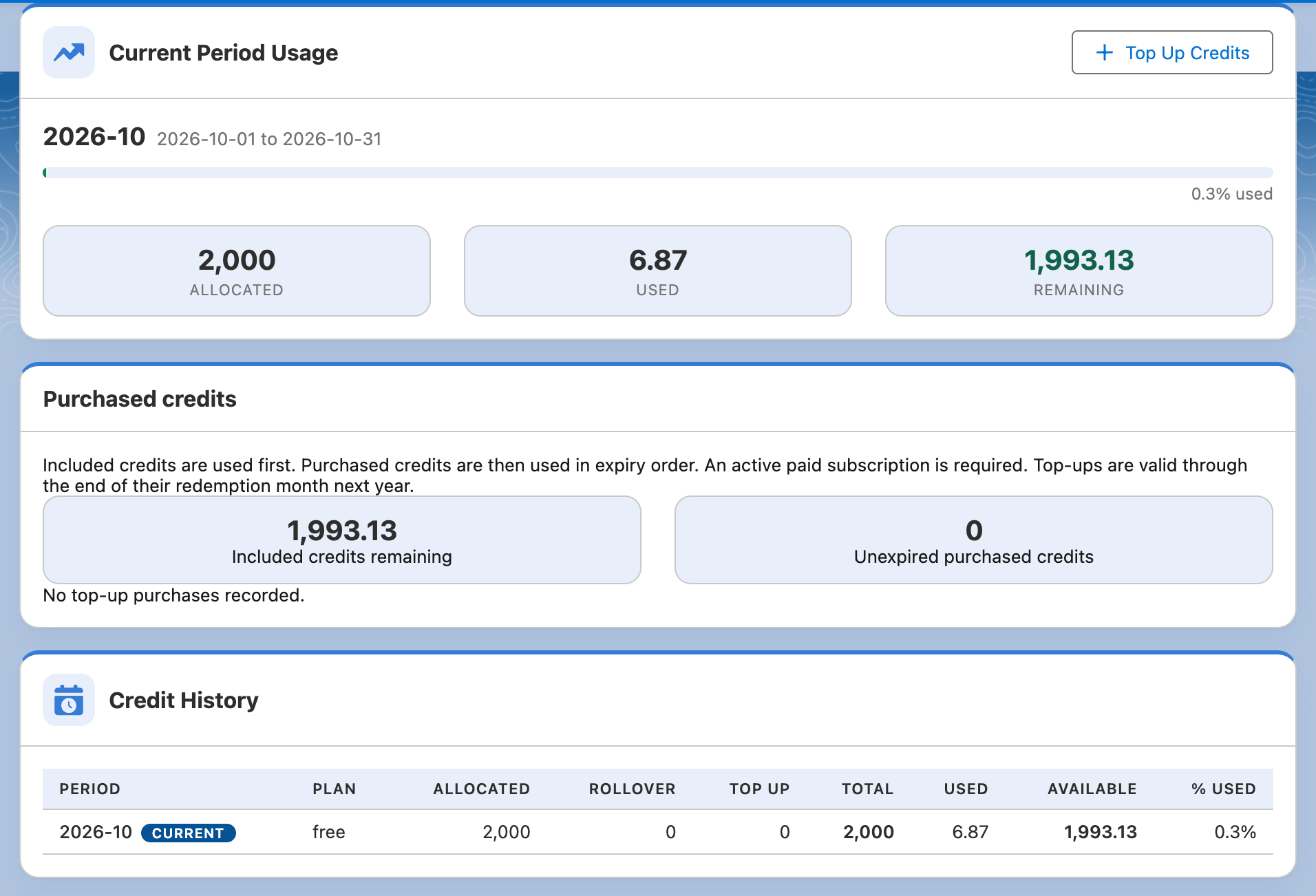The height and width of the screenshot is (896, 1316).
Task: Click the TOP UP column header
Action: (760, 789)
